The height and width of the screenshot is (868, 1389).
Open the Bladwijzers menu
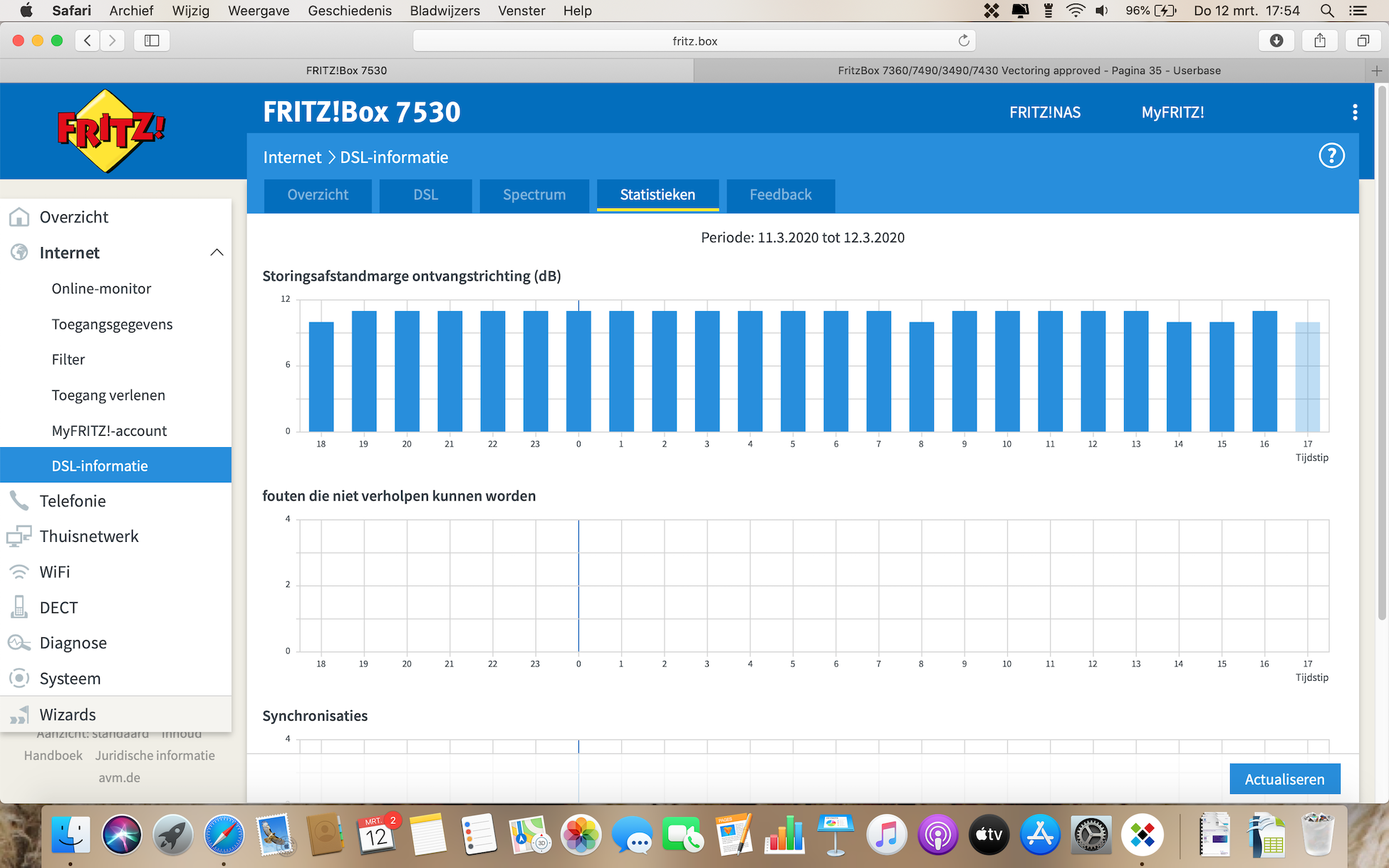(x=444, y=11)
